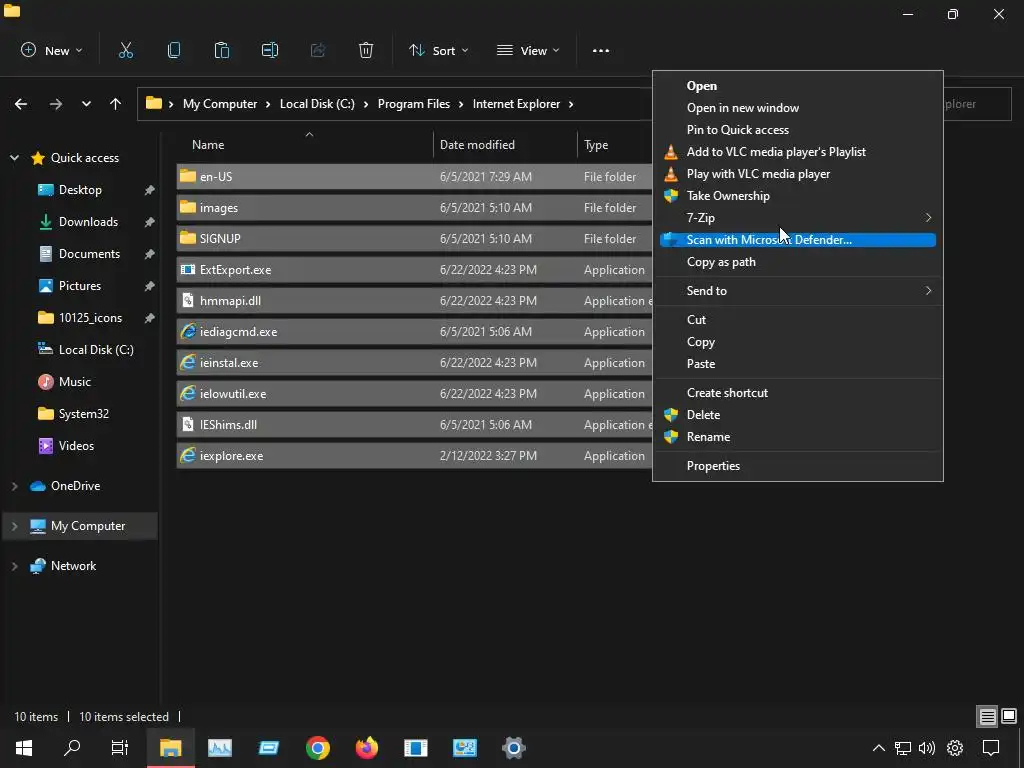
Task: Click My Computer breadcrumb in address bar
Action: coord(219,104)
